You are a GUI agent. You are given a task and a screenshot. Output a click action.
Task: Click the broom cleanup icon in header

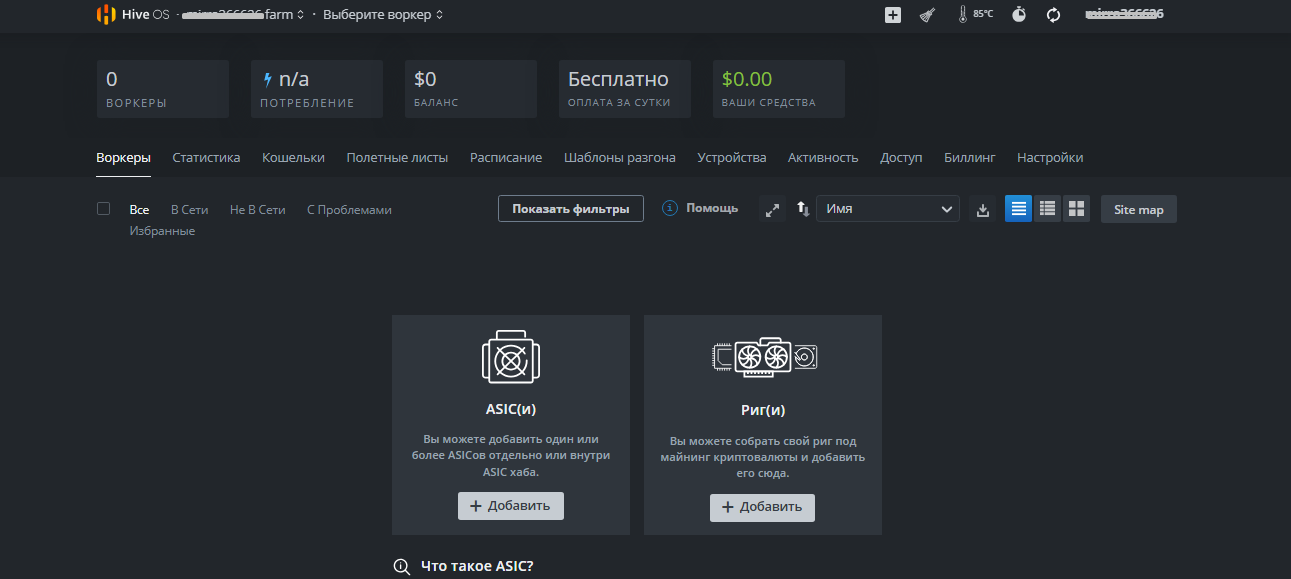coord(927,15)
